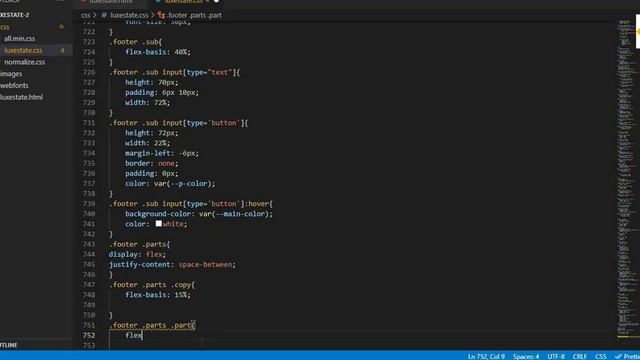
Task: Click the luxestate.css breadcrumb
Action: [129, 15]
